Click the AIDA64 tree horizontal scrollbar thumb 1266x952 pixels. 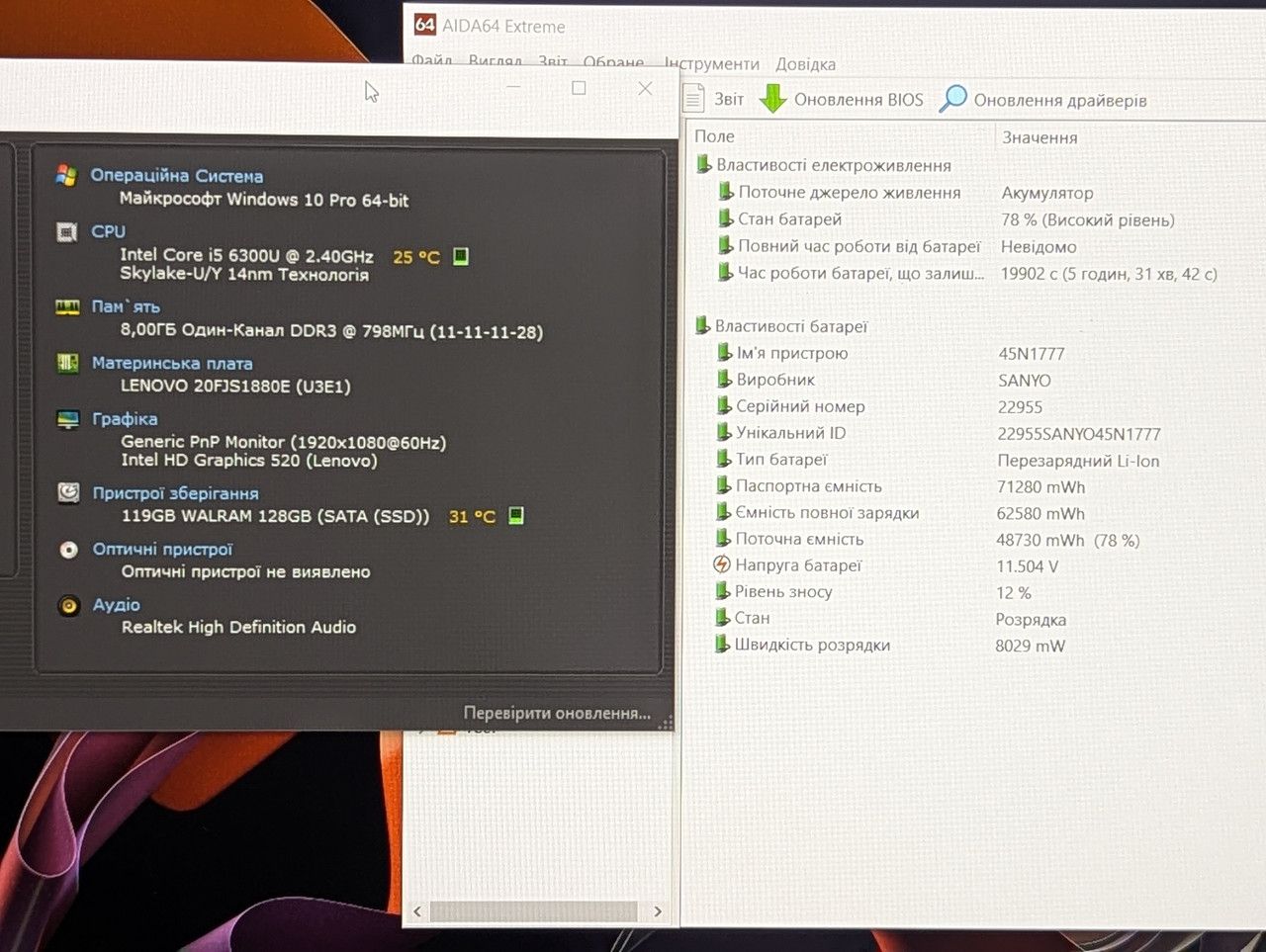click(534, 911)
